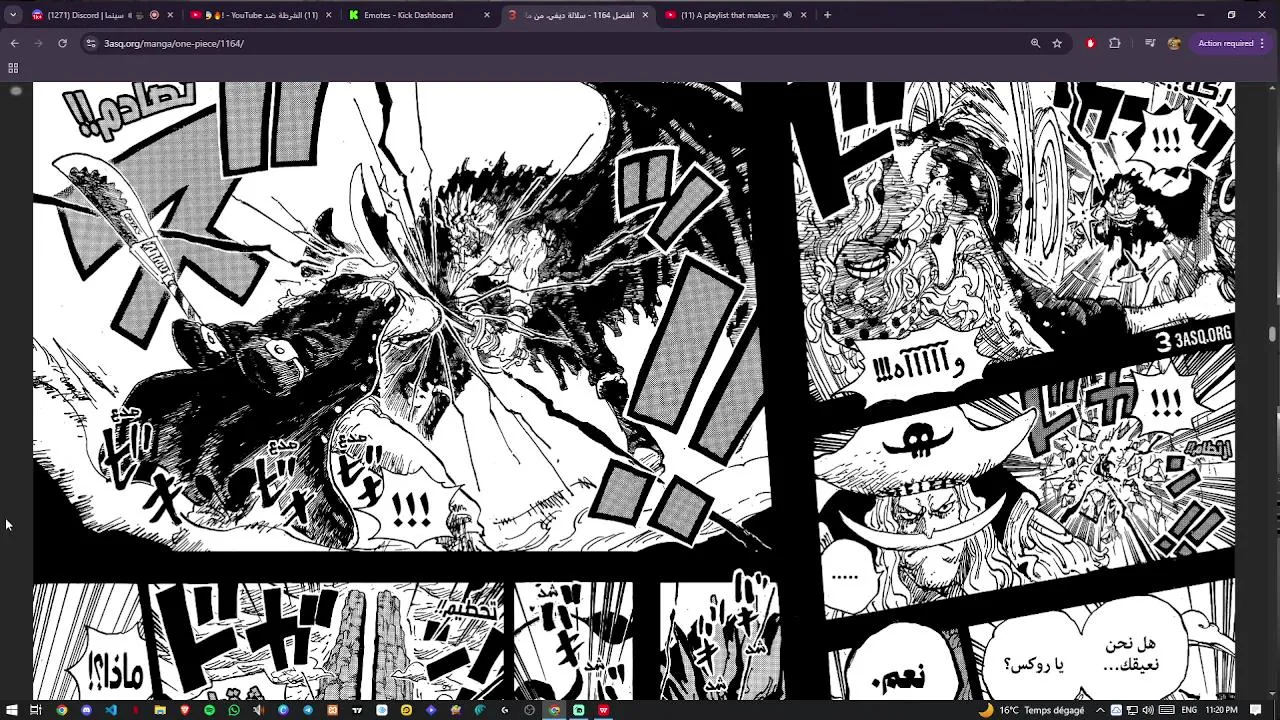1280x720 pixels.
Task: Bookmark this page with the star icon
Action: 1057,43
